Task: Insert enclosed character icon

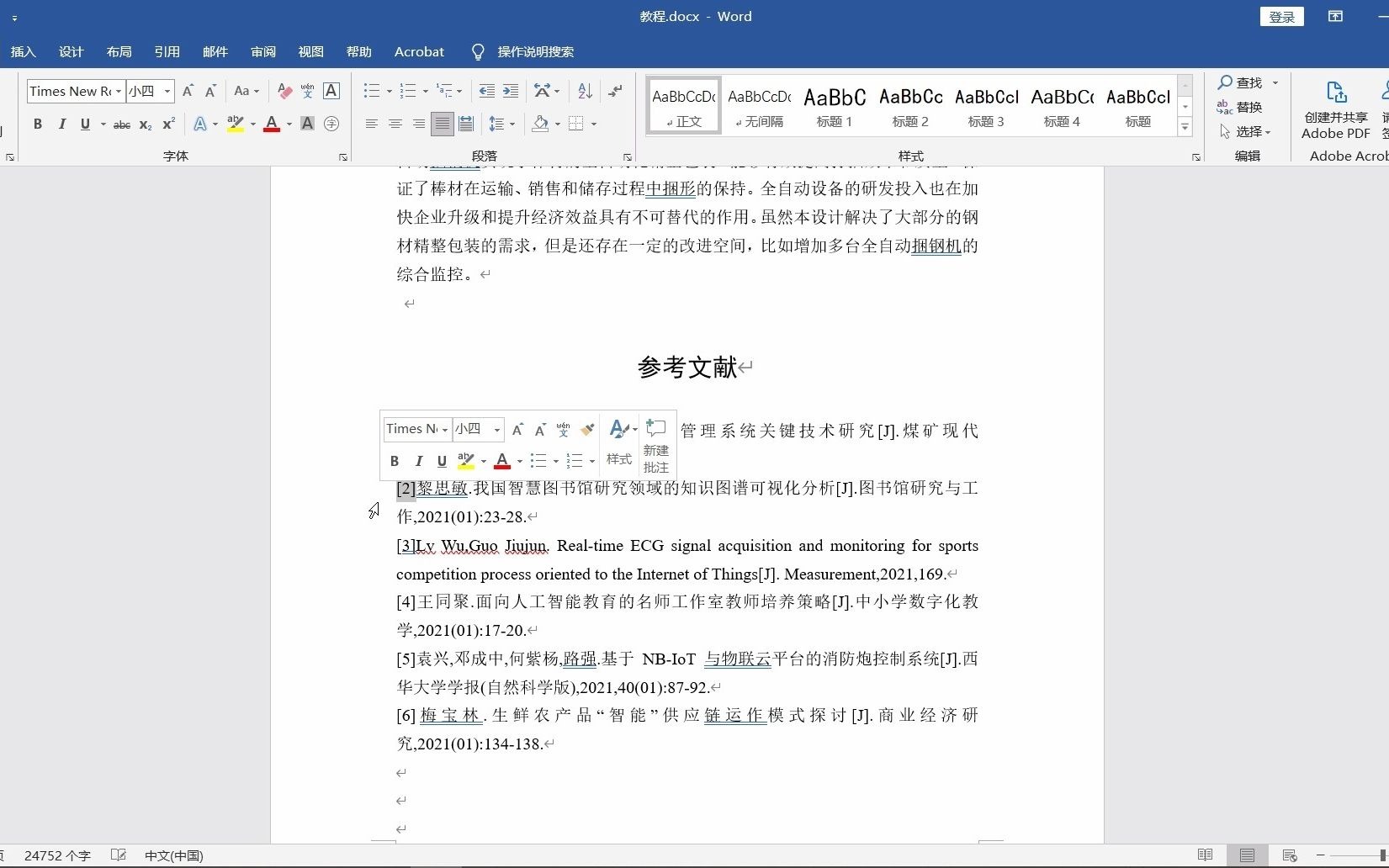Action: 331,124
